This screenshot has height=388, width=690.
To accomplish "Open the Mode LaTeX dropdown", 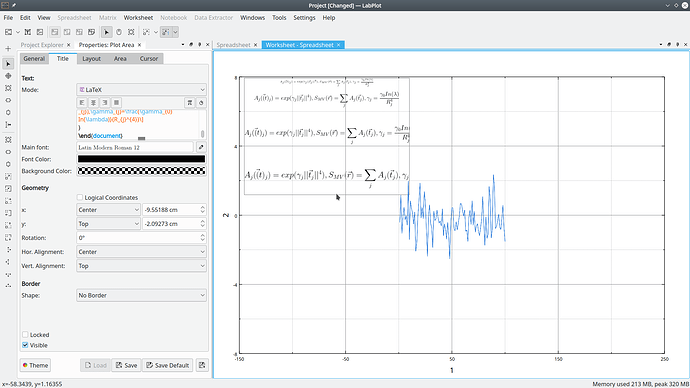I will (141, 90).
